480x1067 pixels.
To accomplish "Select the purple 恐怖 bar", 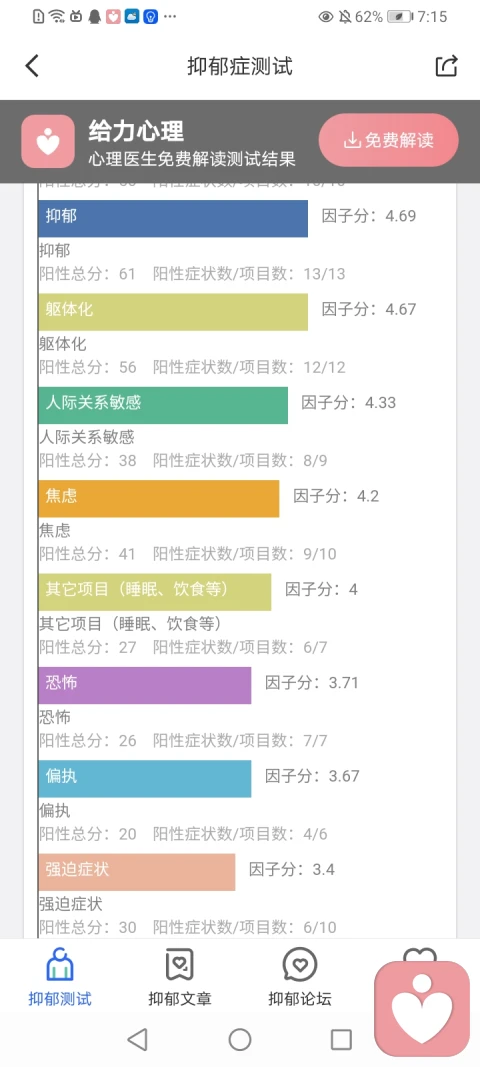I will pyautogui.click(x=145, y=685).
